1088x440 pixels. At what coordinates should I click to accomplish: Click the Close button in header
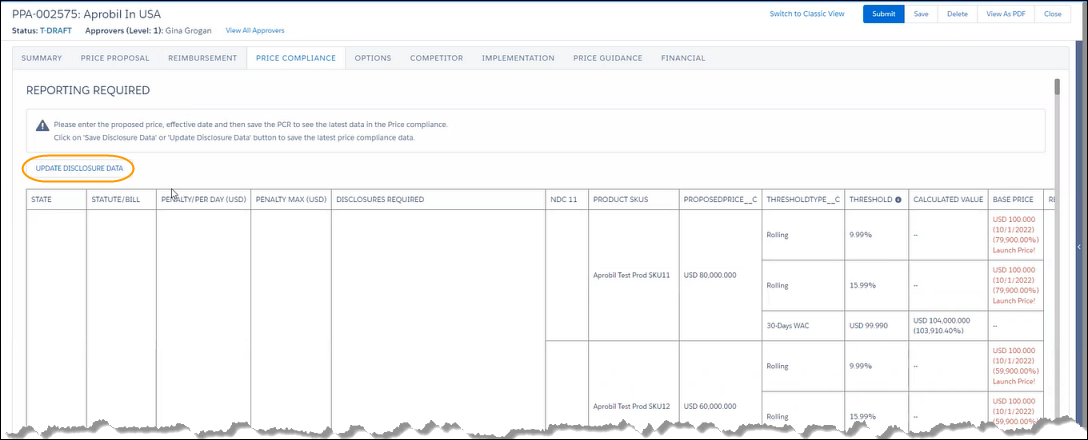tap(1052, 14)
